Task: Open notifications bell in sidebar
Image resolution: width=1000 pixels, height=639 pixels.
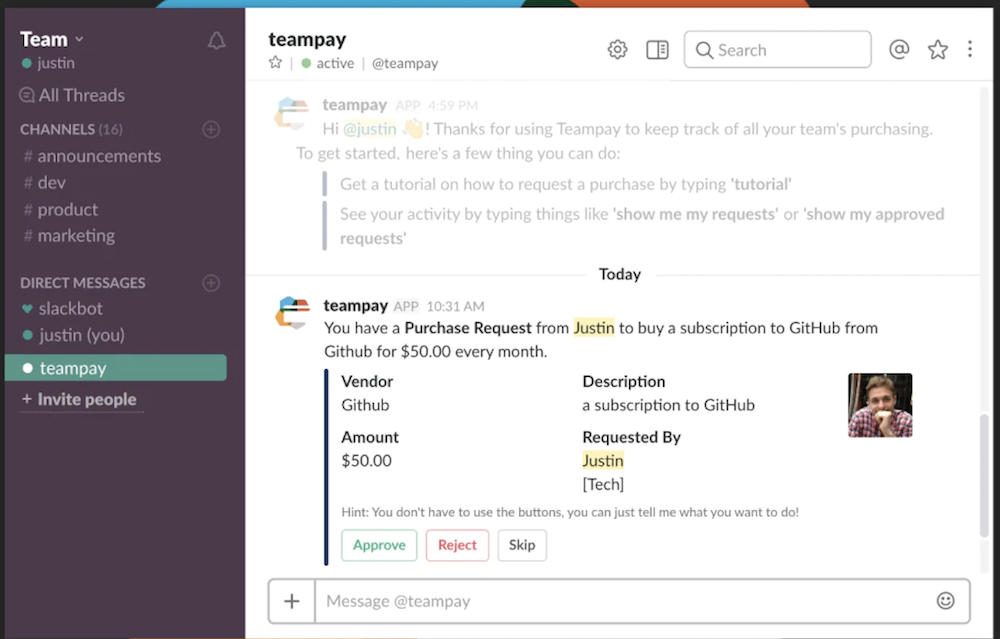Action: click(x=216, y=41)
